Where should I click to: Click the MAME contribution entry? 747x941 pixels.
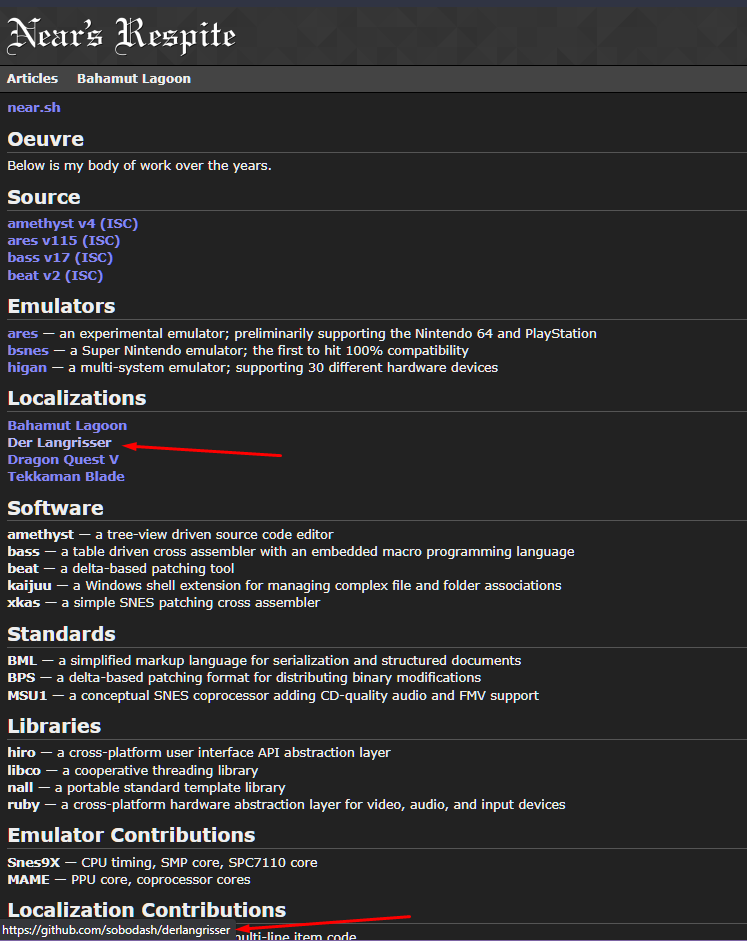tap(28, 880)
